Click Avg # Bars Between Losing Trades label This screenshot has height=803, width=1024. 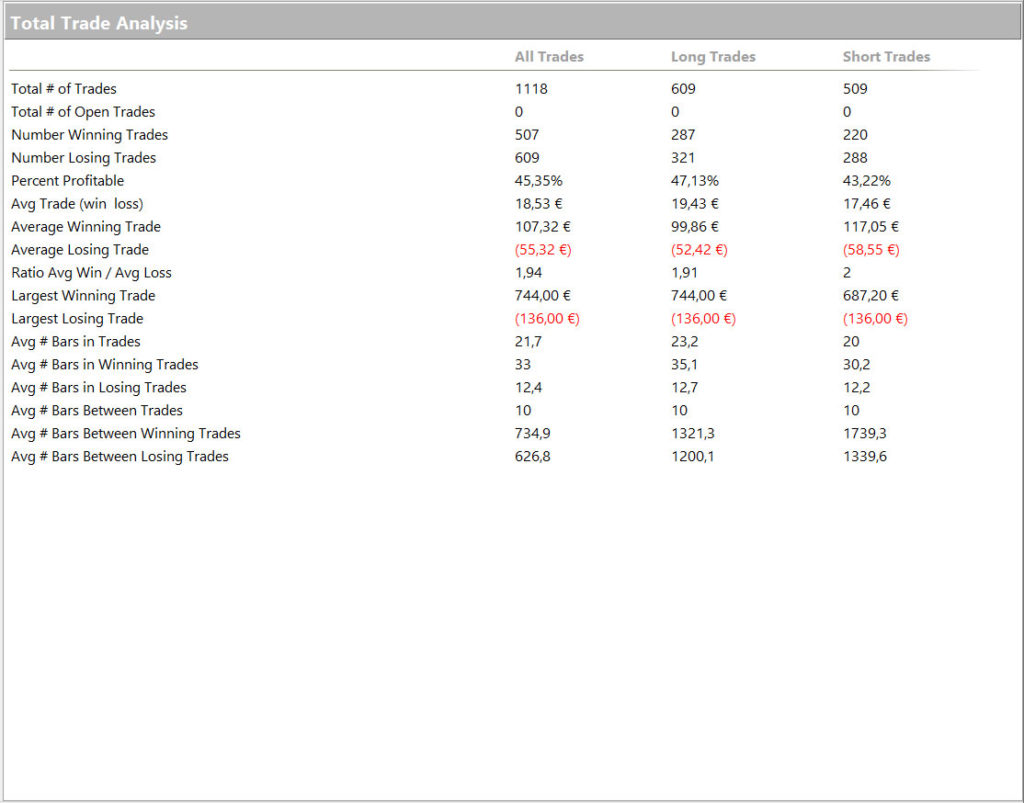click(x=120, y=456)
